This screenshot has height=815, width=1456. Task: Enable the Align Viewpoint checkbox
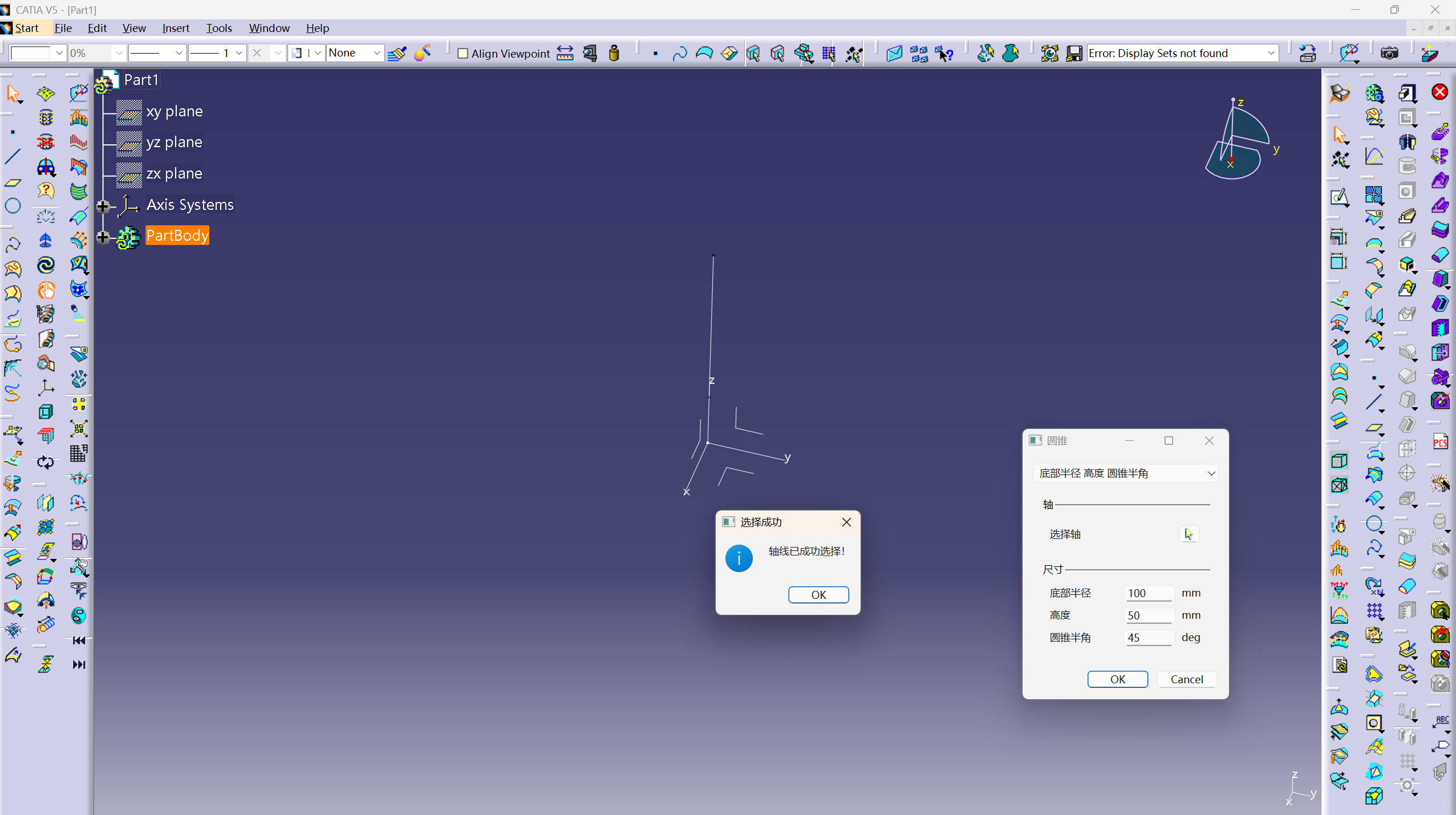pyautogui.click(x=463, y=53)
